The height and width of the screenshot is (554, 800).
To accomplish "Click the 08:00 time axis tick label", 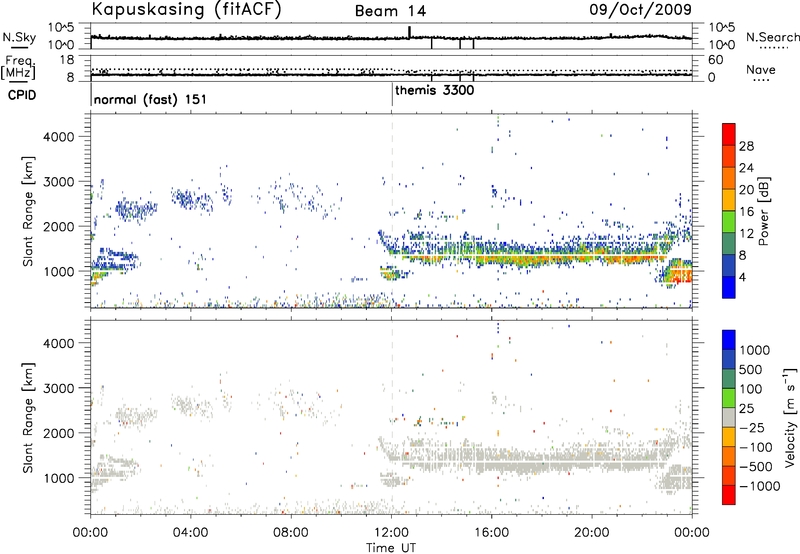I will pyautogui.click(x=291, y=533).
